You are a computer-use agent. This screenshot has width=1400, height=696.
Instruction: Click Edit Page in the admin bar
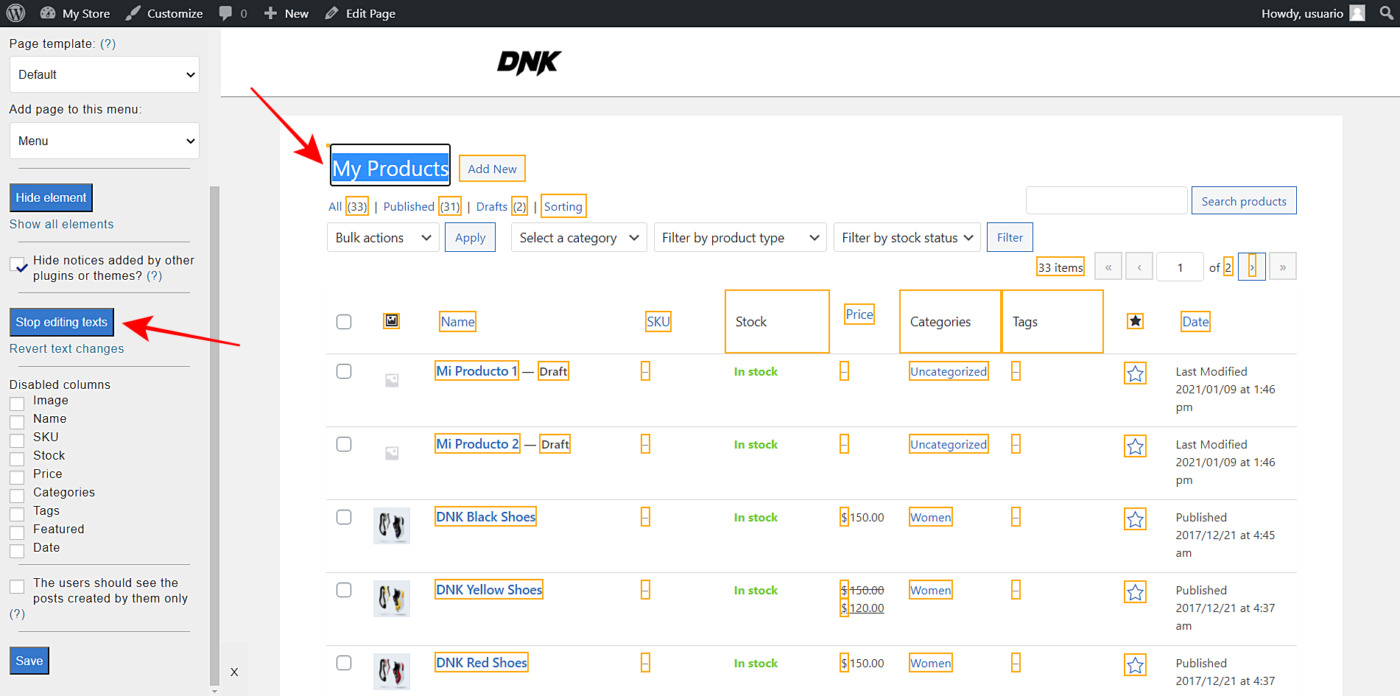click(x=359, y=13)
